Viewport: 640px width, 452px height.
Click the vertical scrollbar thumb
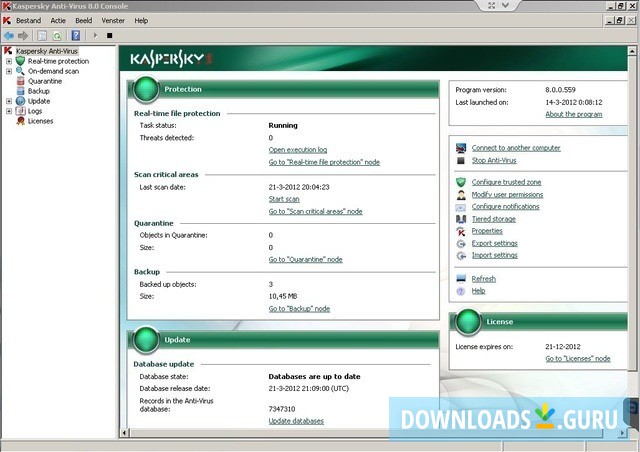pyautogui.click(x=632, y=214)
